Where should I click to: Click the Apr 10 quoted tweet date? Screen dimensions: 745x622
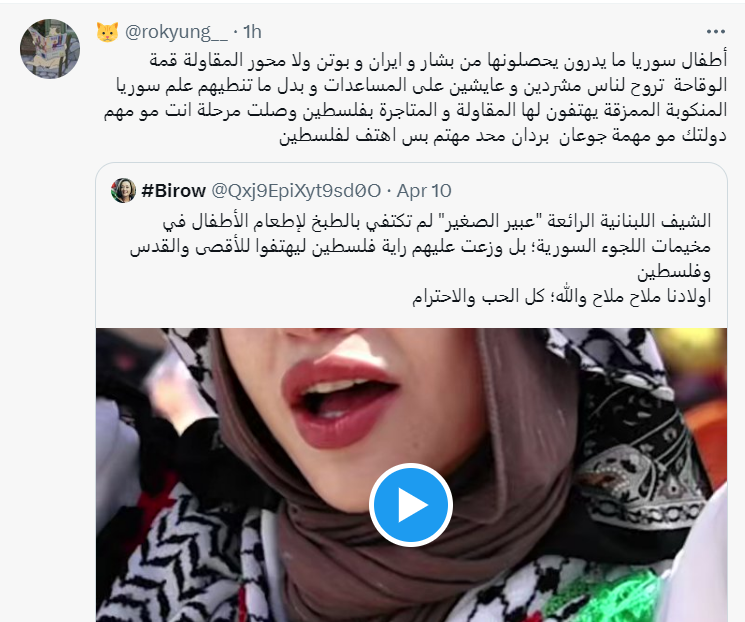(424, 191)
